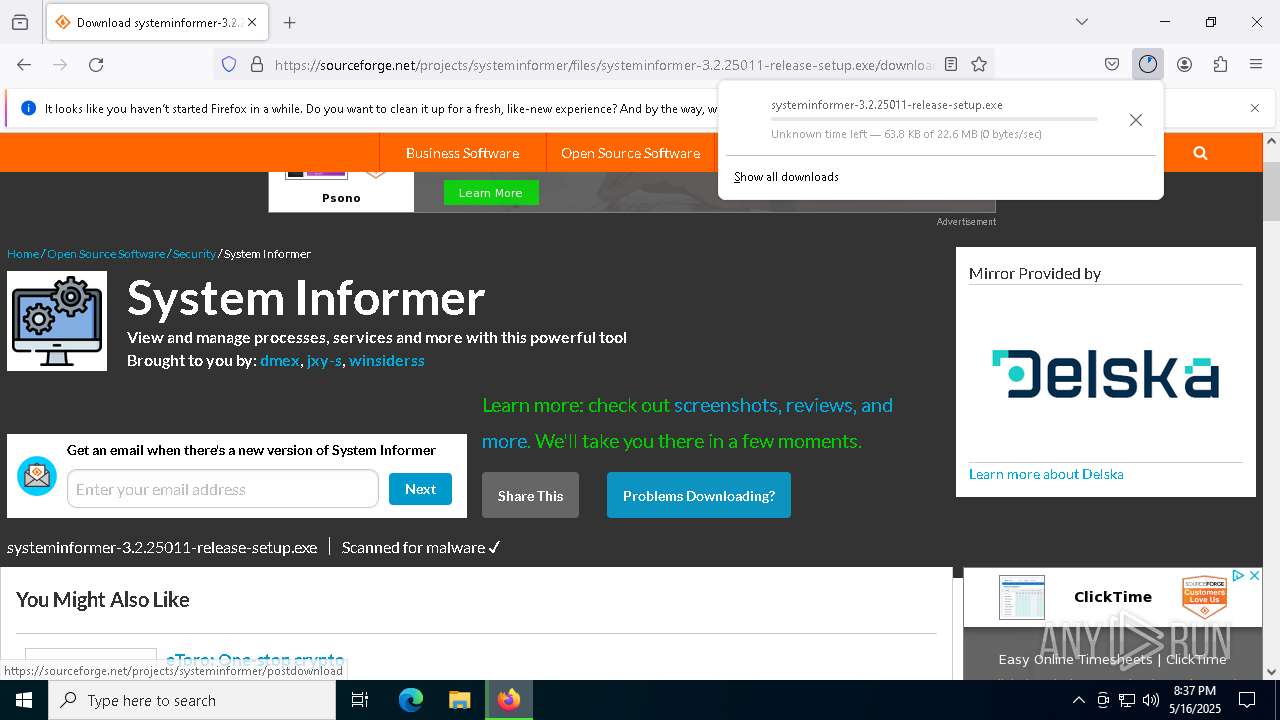Open Firefox application hamburger menu
The height and width of the screenshot is (720, 1280).
click(1256, 64)
